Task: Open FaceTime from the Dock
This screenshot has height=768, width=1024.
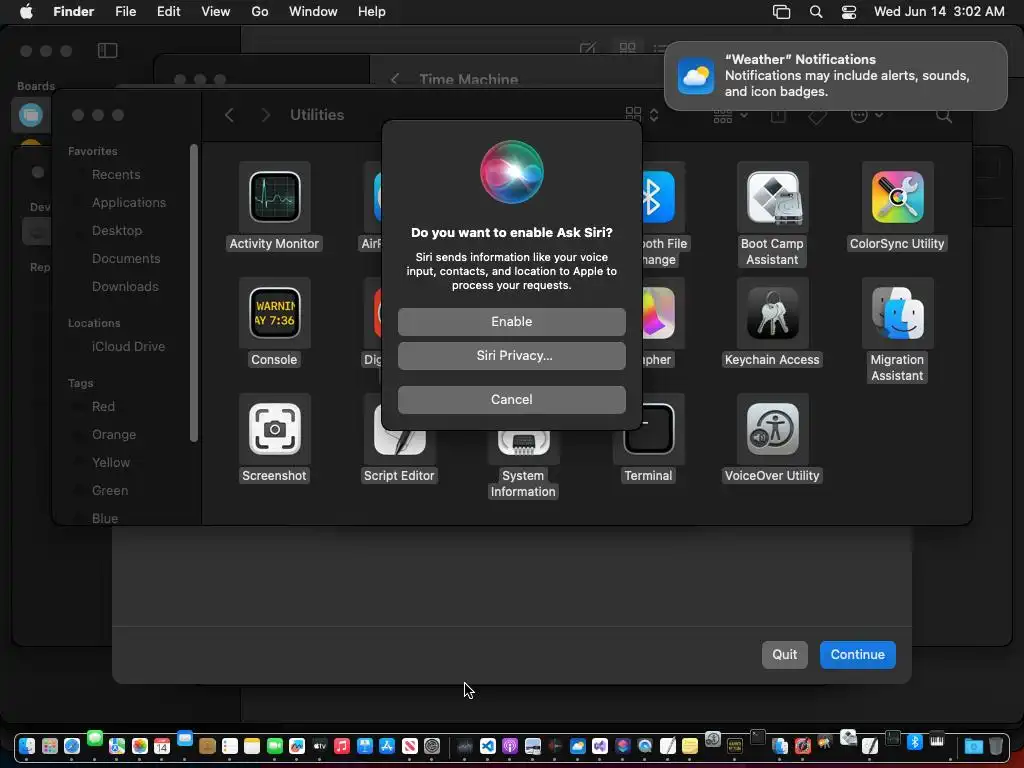Action: pyautogui.click(x=274, y=746)
